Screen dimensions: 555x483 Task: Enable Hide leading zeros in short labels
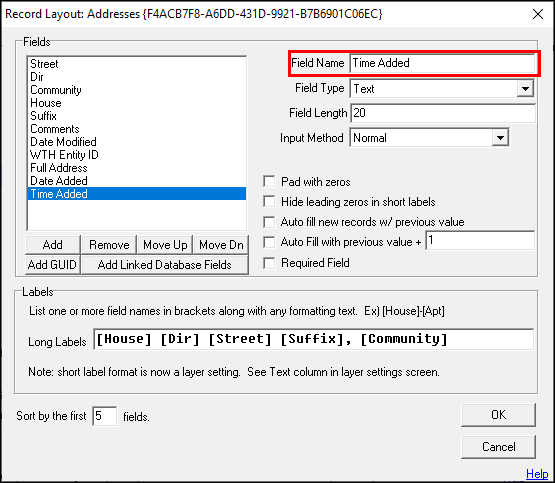pyautogui.click(x=269, y=201)
